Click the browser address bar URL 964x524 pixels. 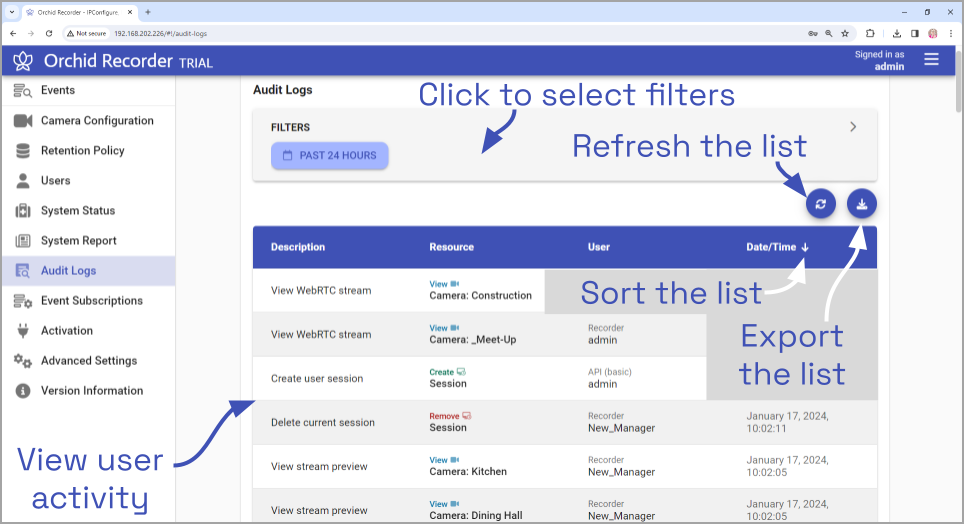click(160, 33)
